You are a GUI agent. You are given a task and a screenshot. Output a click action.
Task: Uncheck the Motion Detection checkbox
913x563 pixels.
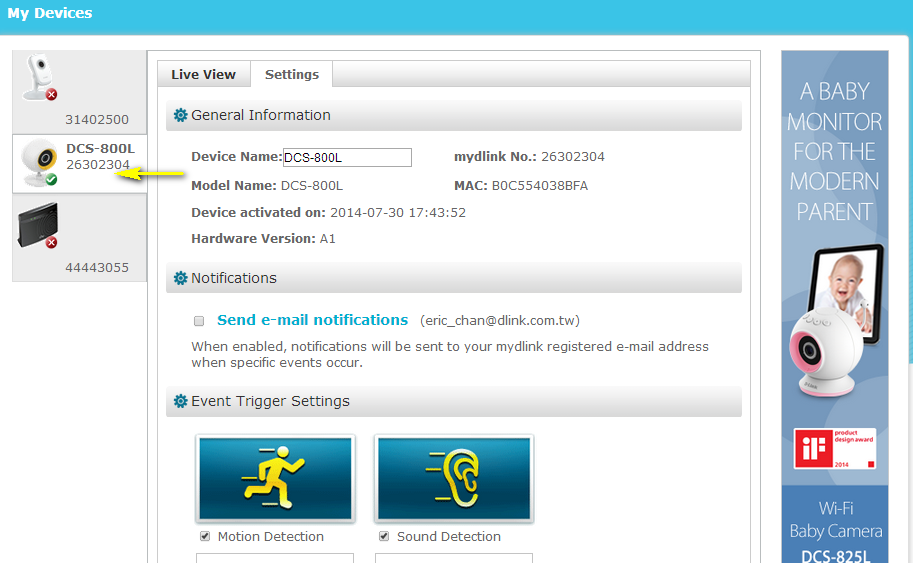coord(205,536)
